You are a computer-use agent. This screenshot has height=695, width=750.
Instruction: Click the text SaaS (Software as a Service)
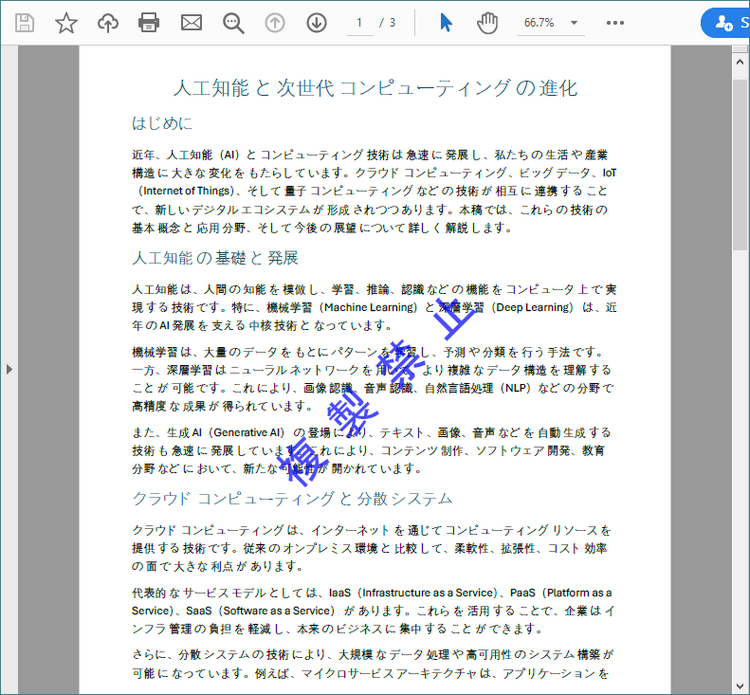click(x=261, y=611)
